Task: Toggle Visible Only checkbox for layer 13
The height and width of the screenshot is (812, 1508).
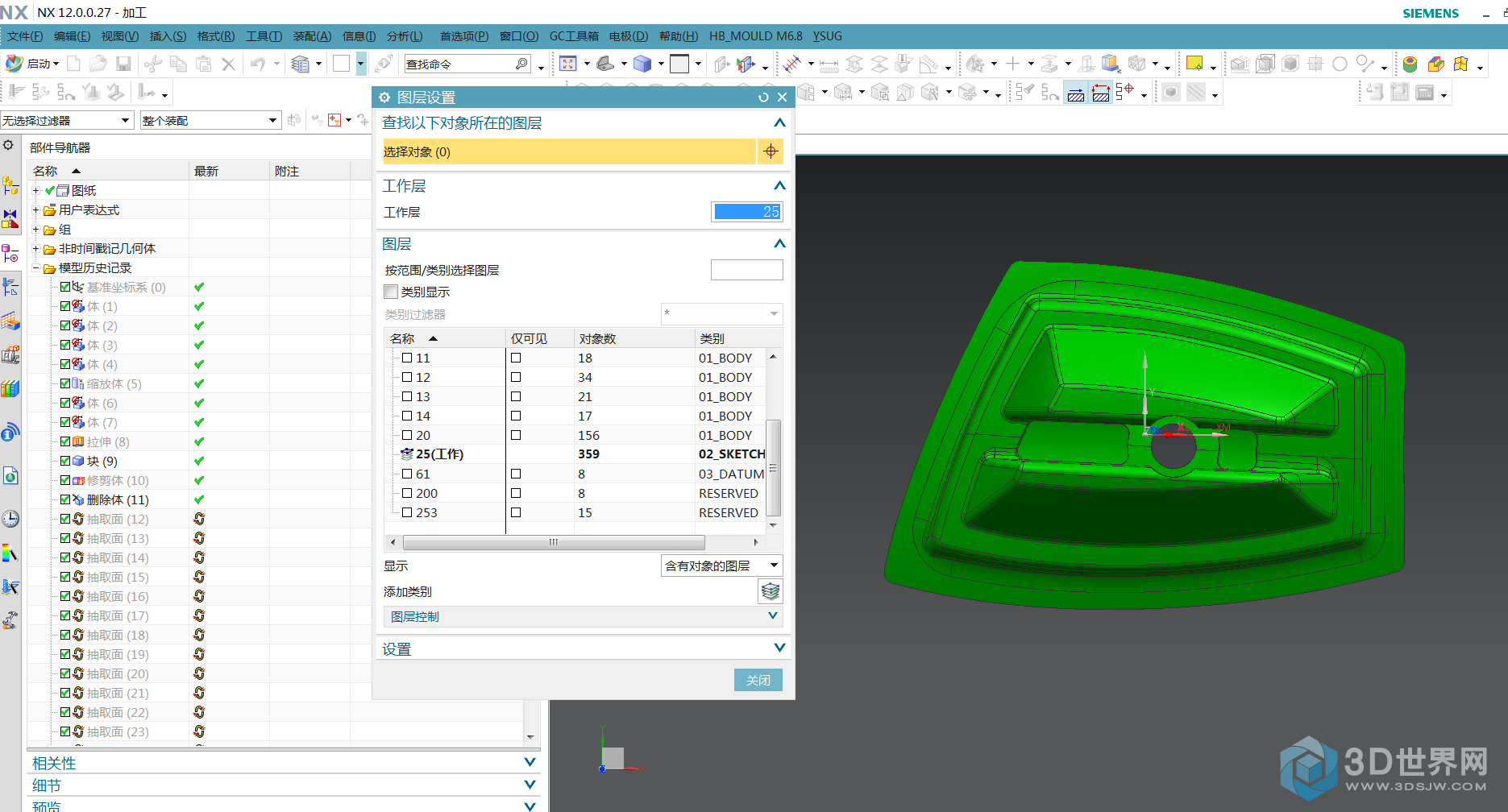Action: [x=516, y=396]
